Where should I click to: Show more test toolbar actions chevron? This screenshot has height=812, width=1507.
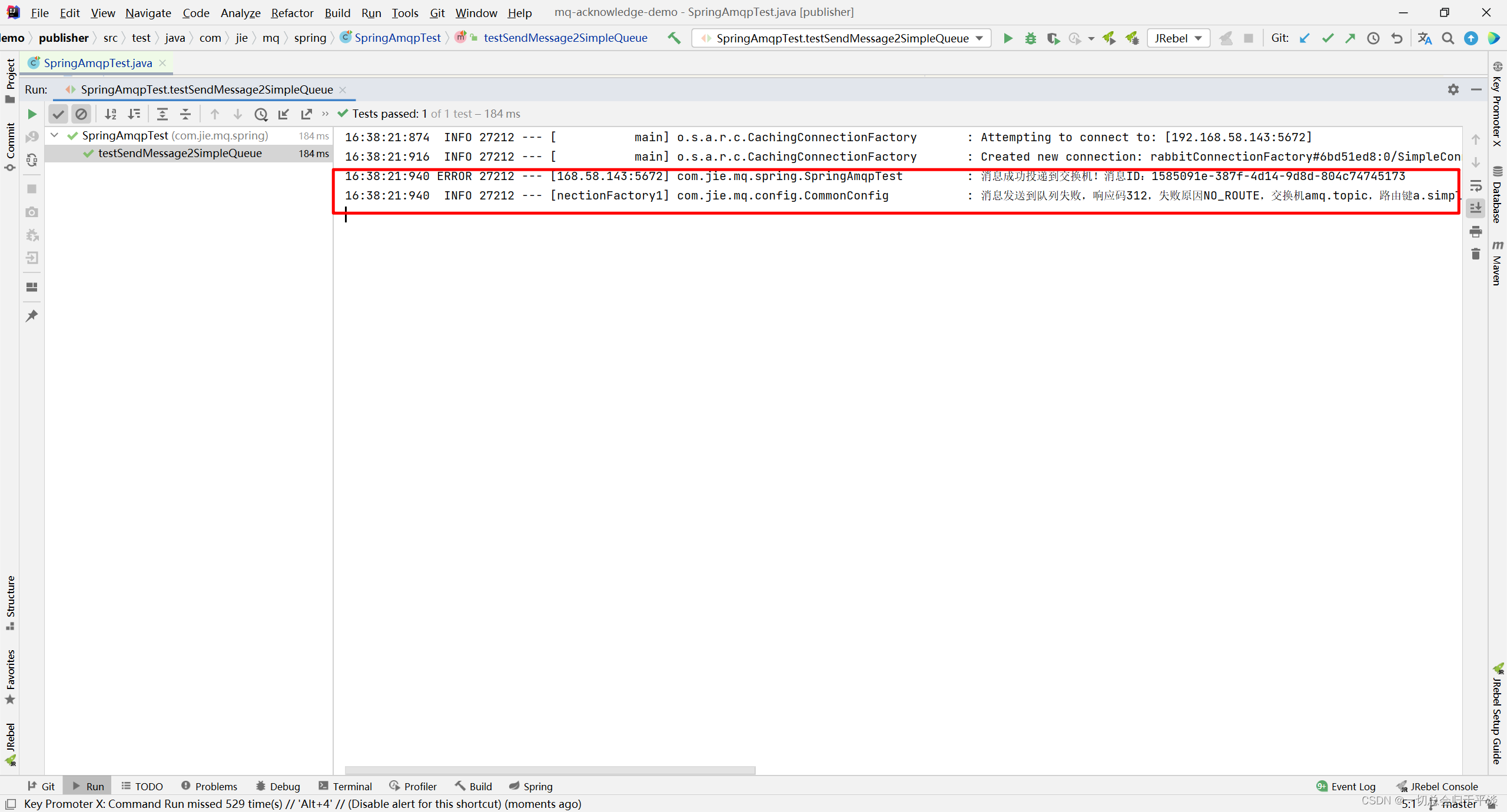click(325, 114)
